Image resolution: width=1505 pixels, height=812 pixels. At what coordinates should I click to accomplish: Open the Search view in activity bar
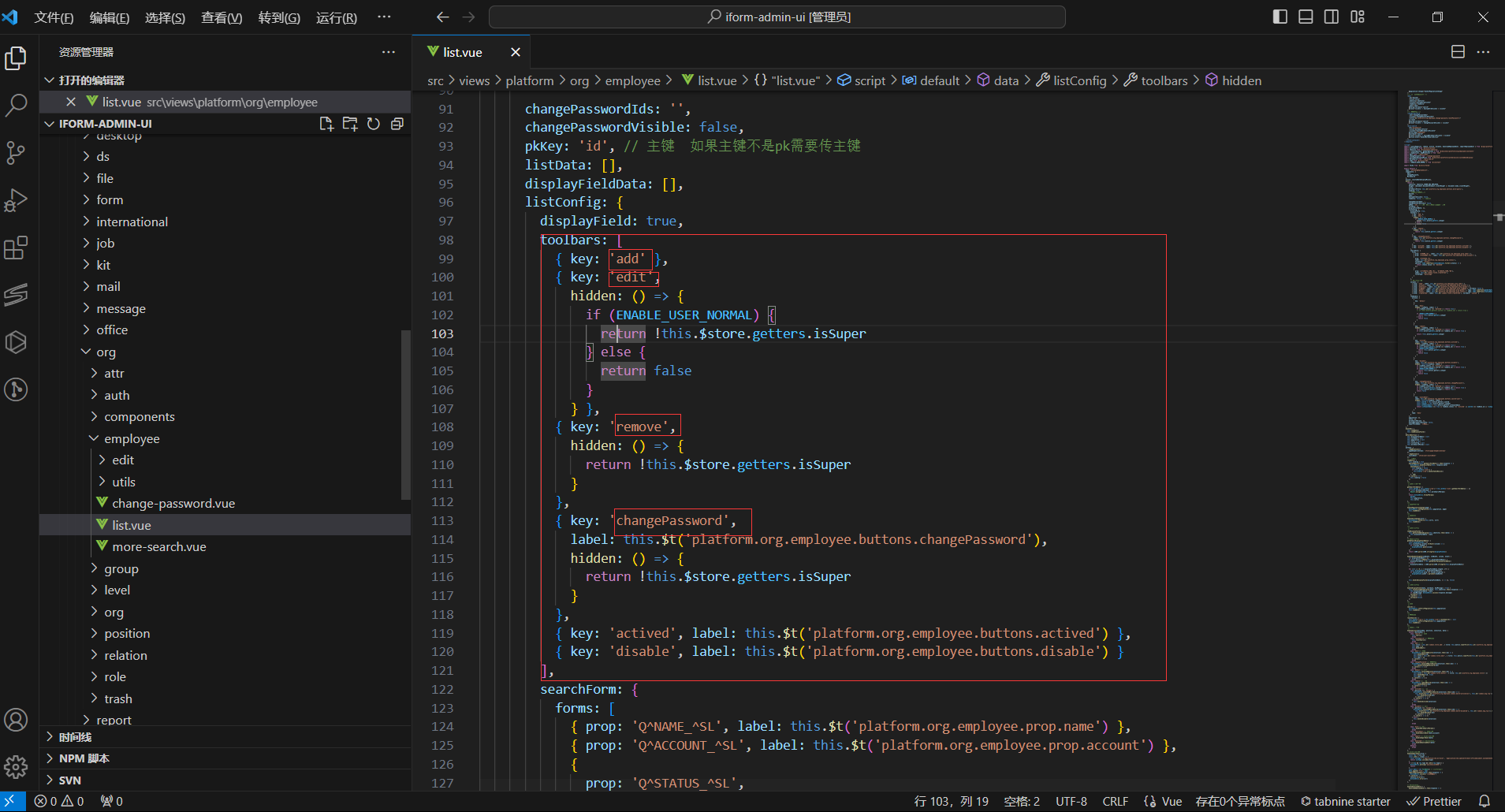16,106
